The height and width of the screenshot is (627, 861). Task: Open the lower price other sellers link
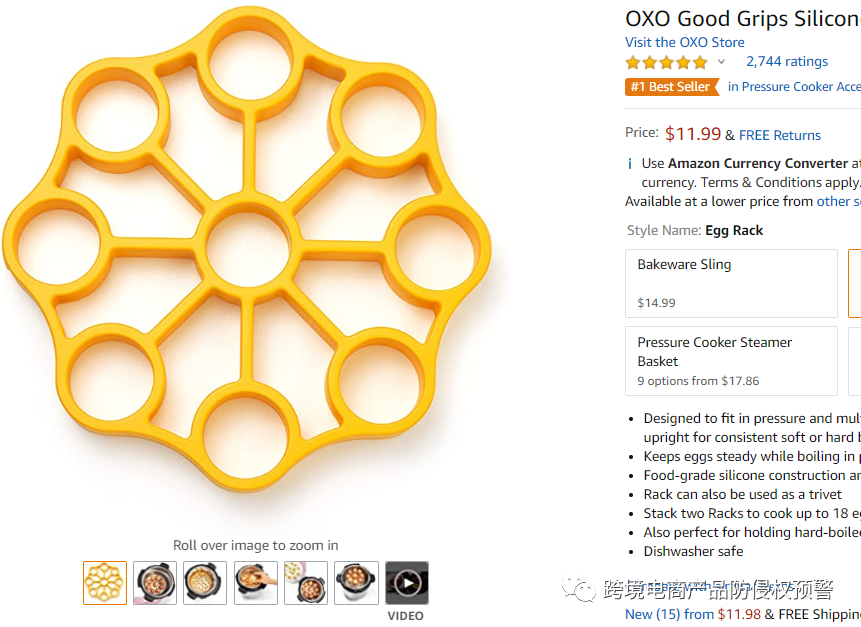pyautogui.click(x=838, y=201)
